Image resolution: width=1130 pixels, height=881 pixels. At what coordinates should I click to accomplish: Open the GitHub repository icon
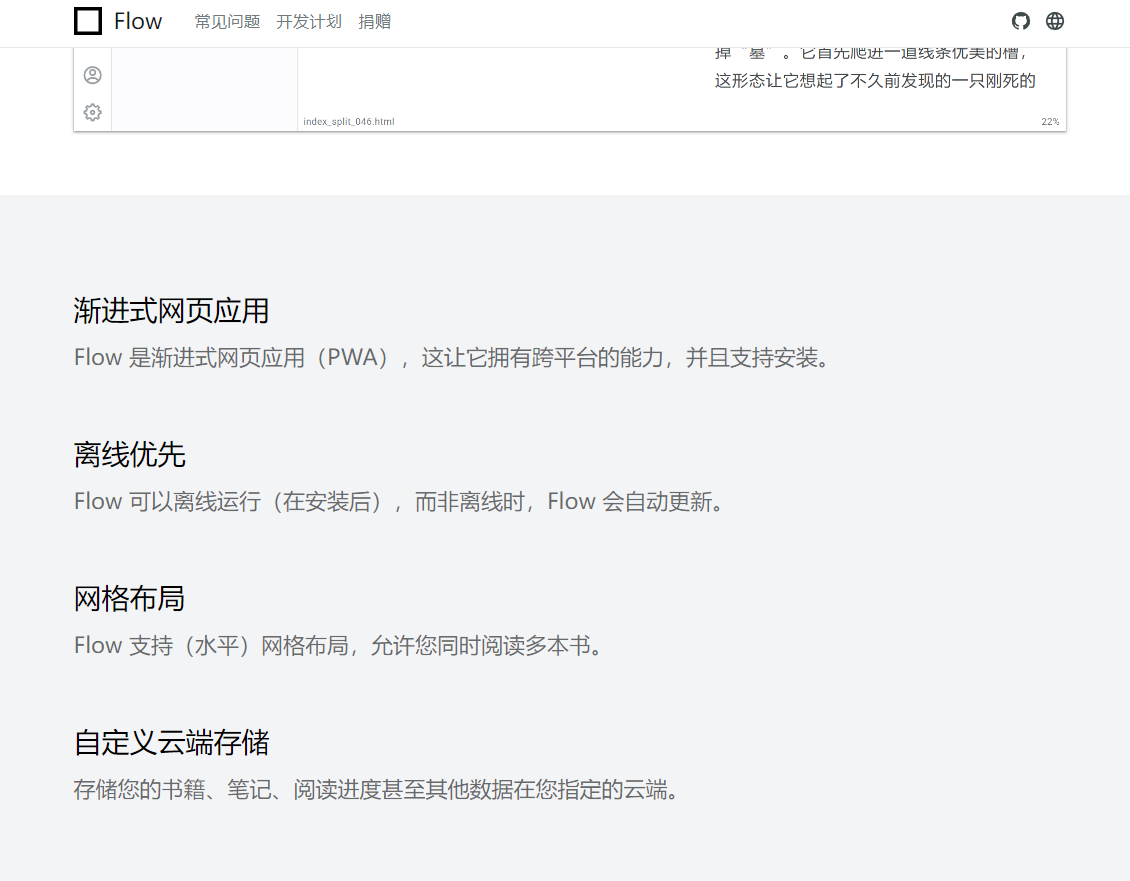[1020, 21]
